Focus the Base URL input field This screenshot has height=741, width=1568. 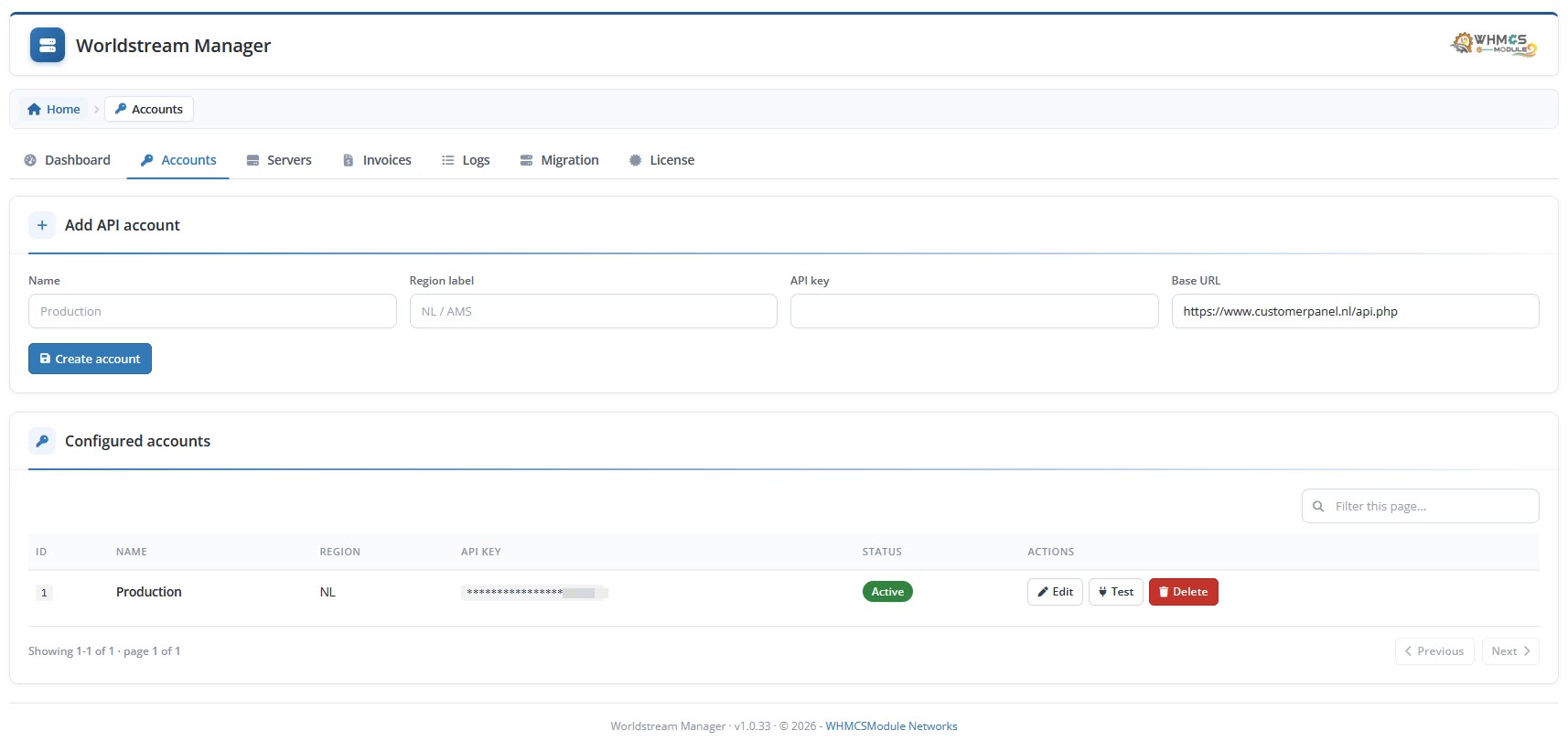[1356, 311]
